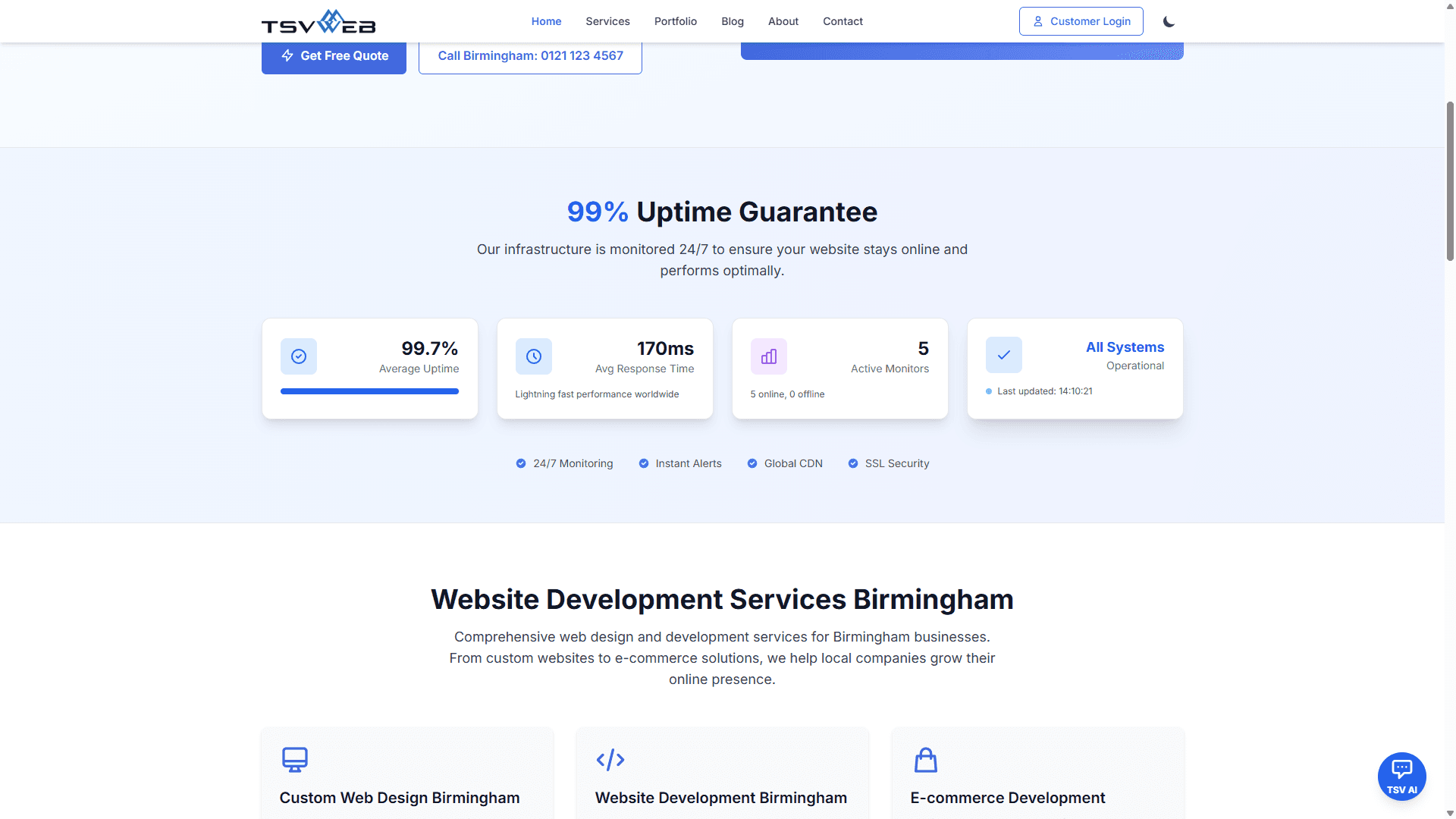Click the Website Development code brackets icon
Image resolution: width=1456 pixels, height=819 pixels.
click(610, 759)
